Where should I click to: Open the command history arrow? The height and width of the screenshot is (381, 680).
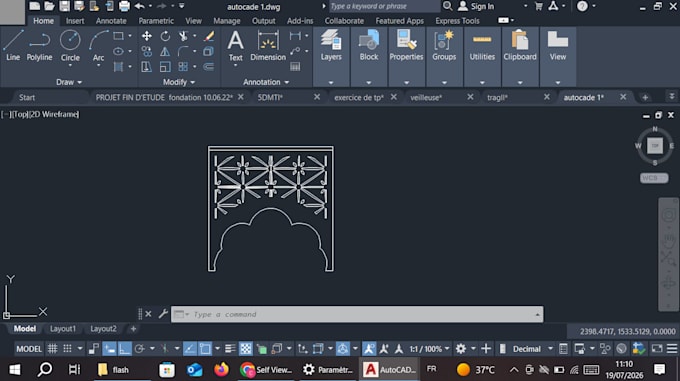pyautogui.click(x=537, y=314)
